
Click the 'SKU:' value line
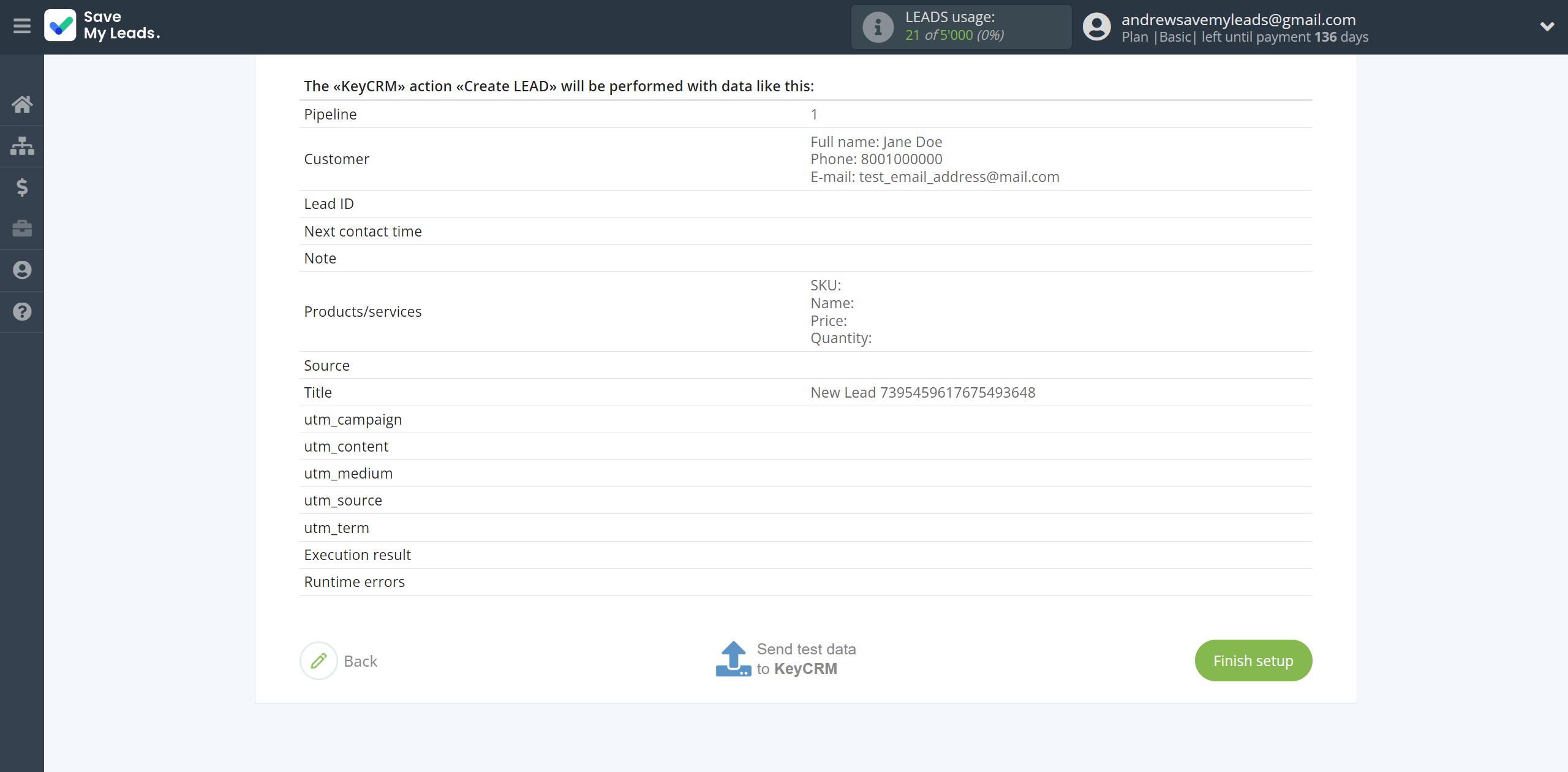coord(826,286)
